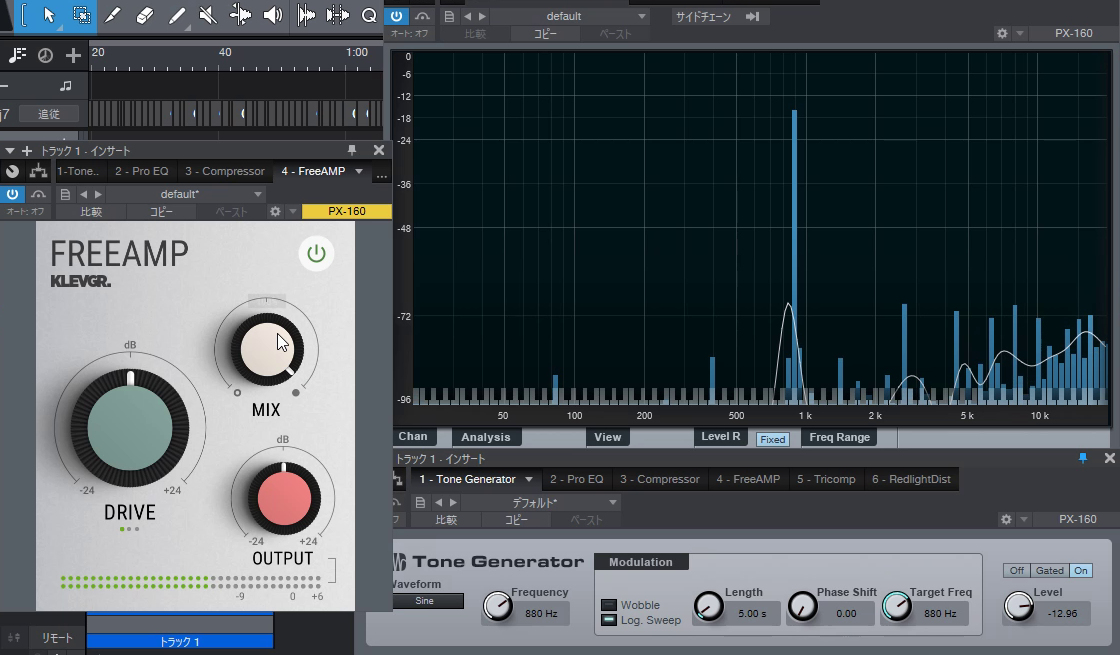Set Tone Generator mode to On
Viewport: 1120px width, 655px height.
(x=1081, y=571)
